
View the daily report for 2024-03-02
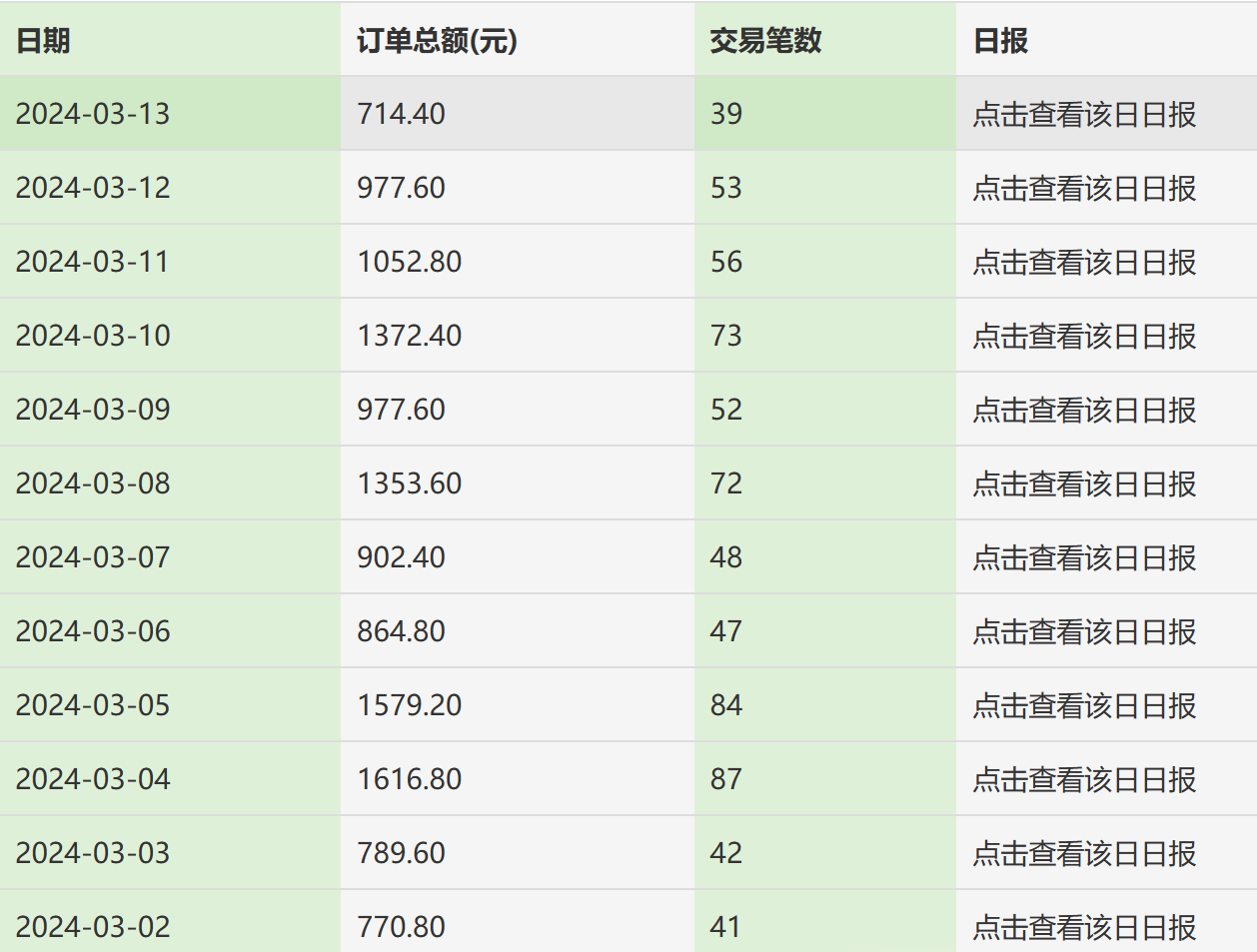click(1084, 927)
